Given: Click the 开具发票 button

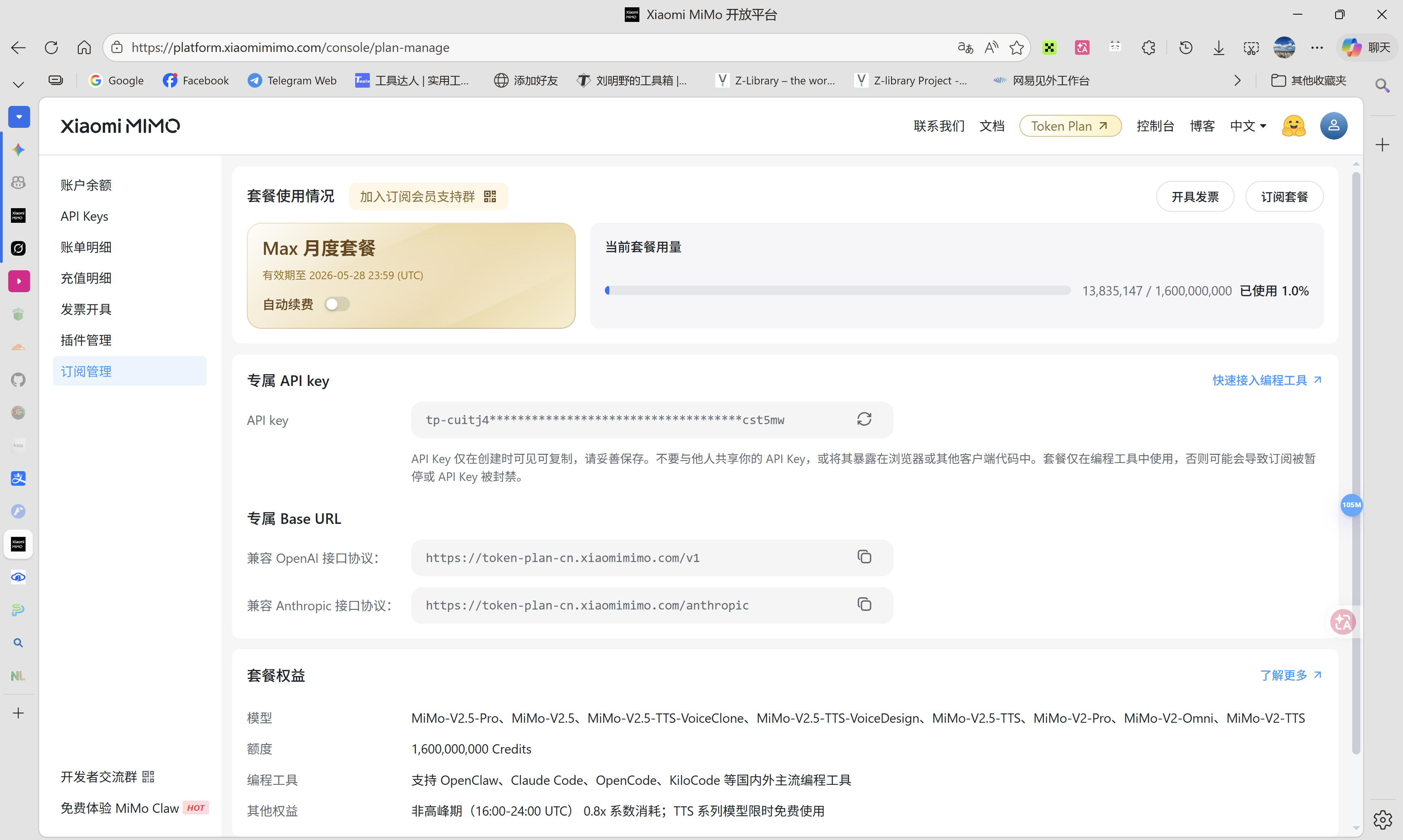Looking at the screenshot, I should [x=1195, y=196].
